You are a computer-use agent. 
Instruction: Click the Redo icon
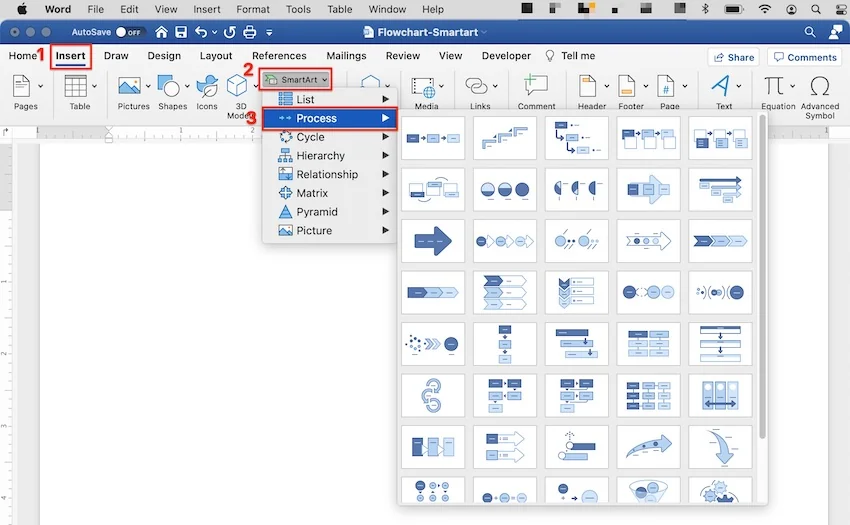[x=230, y=32]
